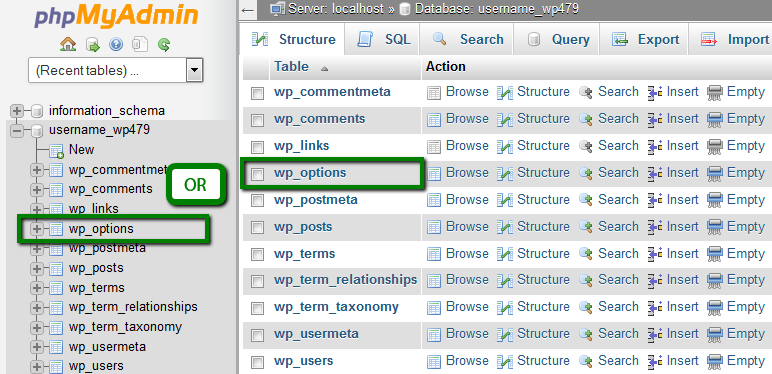Screen dimensions: 772x374
Task: Expand wp_term_taxonomy tree node
Action: point(36,327)
